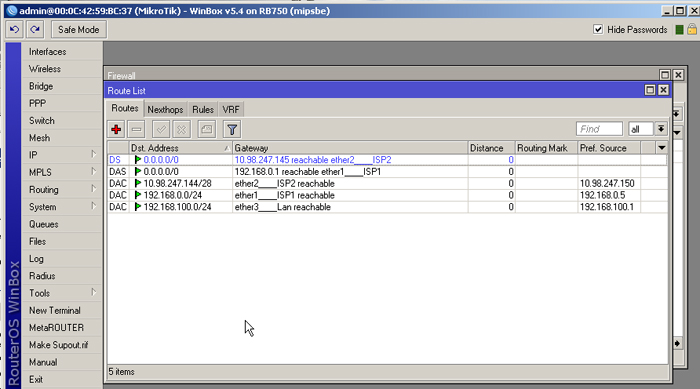700x389 pixels.
Task: Disable route with the X icon
Action: coord(181,130)
